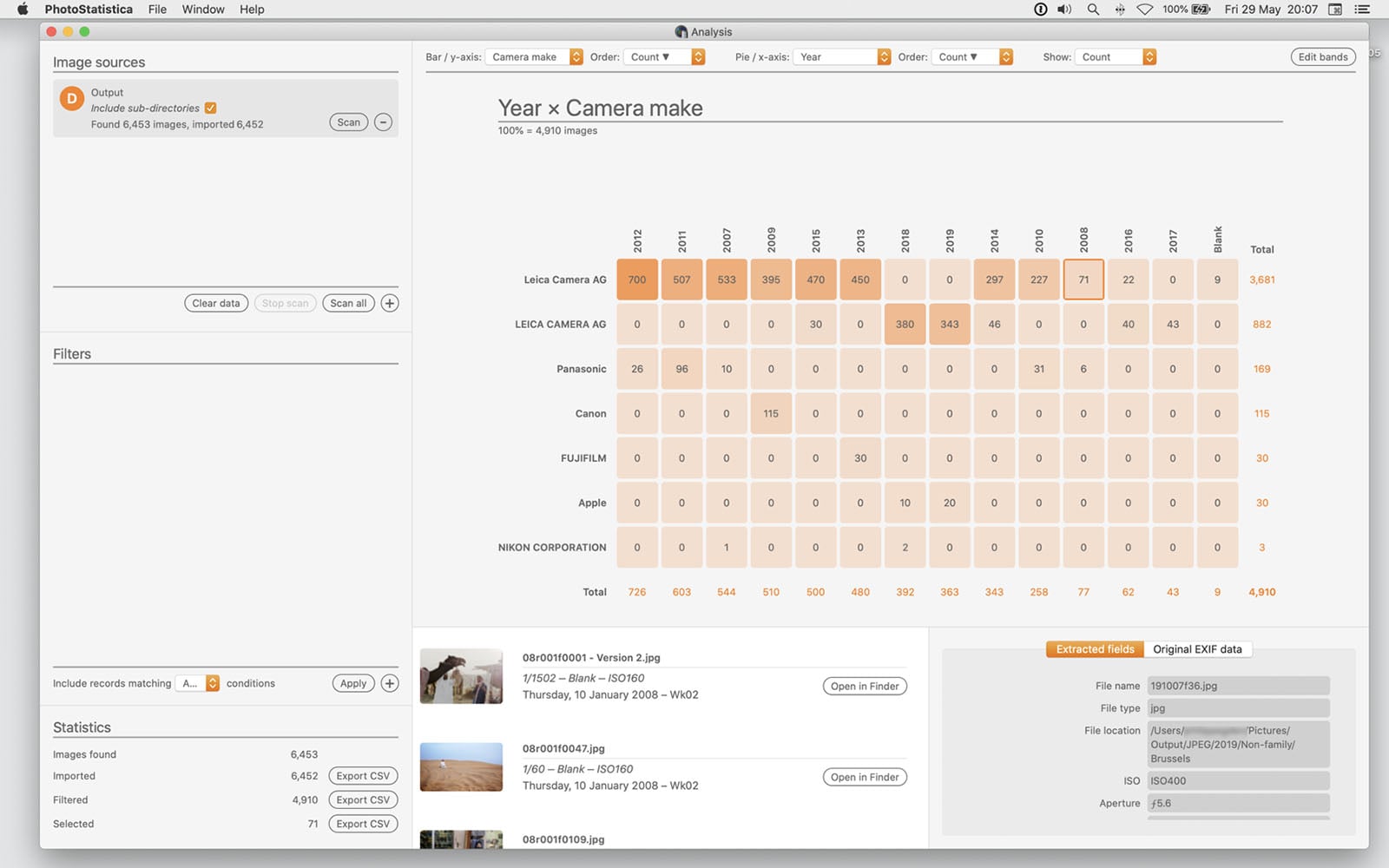Click the thumbnail of 08r001f0001 - Version 2.jpg
The width and height of the screenshot is (1389, 868).
tap(461, 676)
